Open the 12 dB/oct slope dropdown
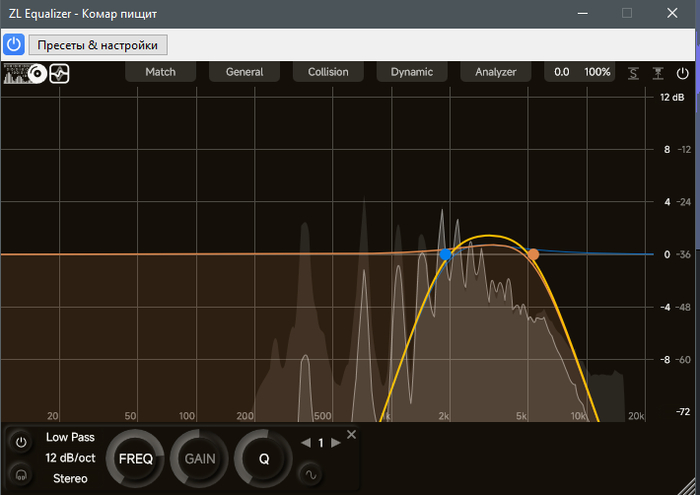The width and height of the screenshot is (700, 495). tap(69, 457)
